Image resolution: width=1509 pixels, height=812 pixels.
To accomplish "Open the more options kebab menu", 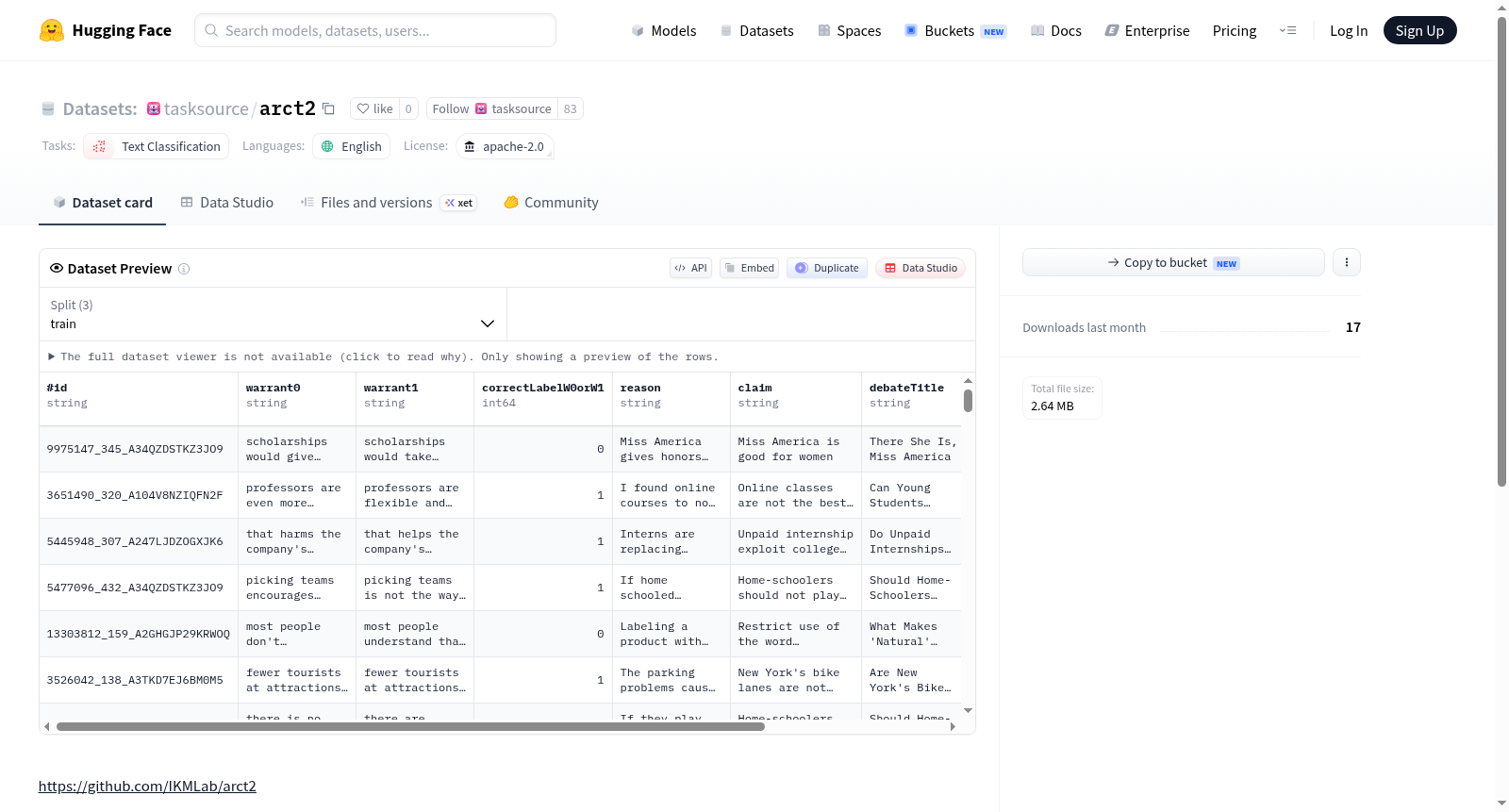I will (1347, 262).
